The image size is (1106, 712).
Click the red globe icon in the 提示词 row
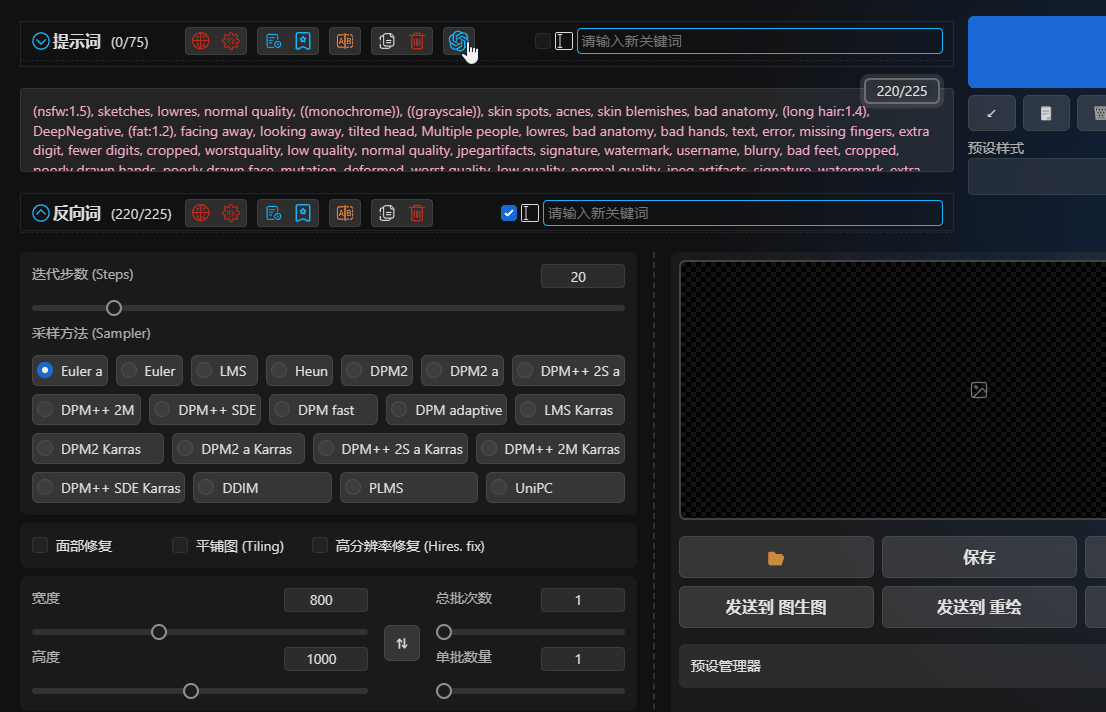(201, 41)
